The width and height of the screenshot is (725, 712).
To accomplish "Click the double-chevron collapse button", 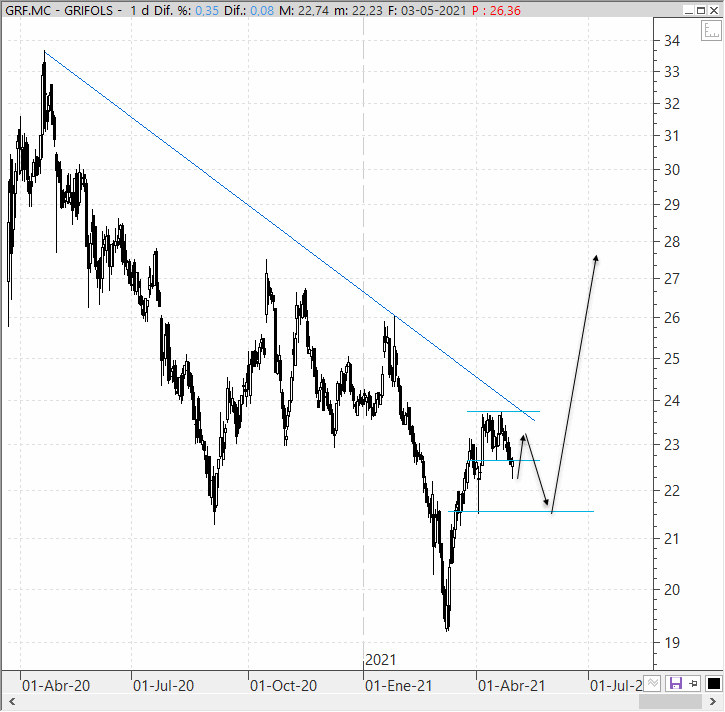I will click(652, 683).
